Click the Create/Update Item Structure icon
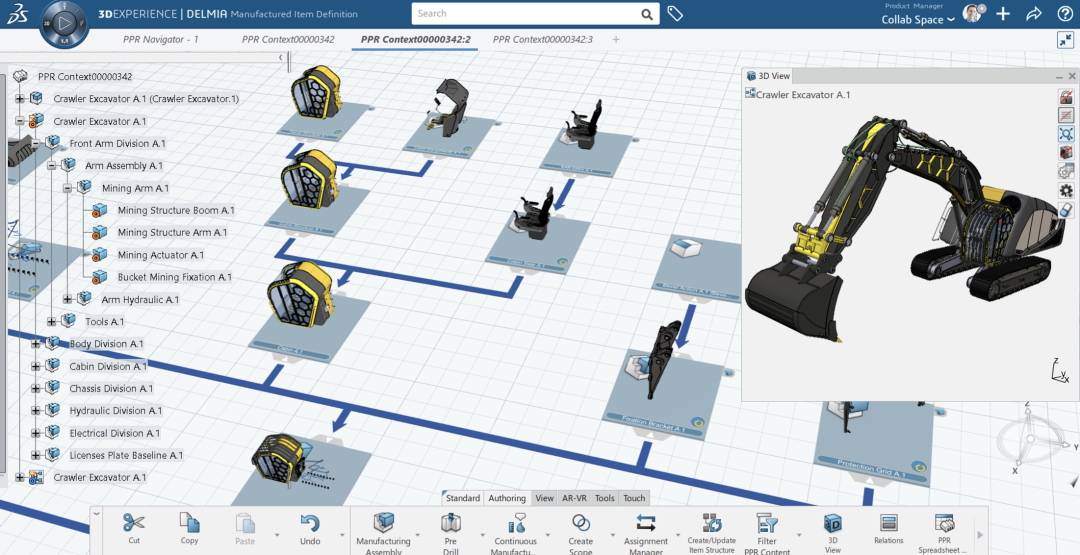Screen dimensions: 1080x555 tap(712, 523)
